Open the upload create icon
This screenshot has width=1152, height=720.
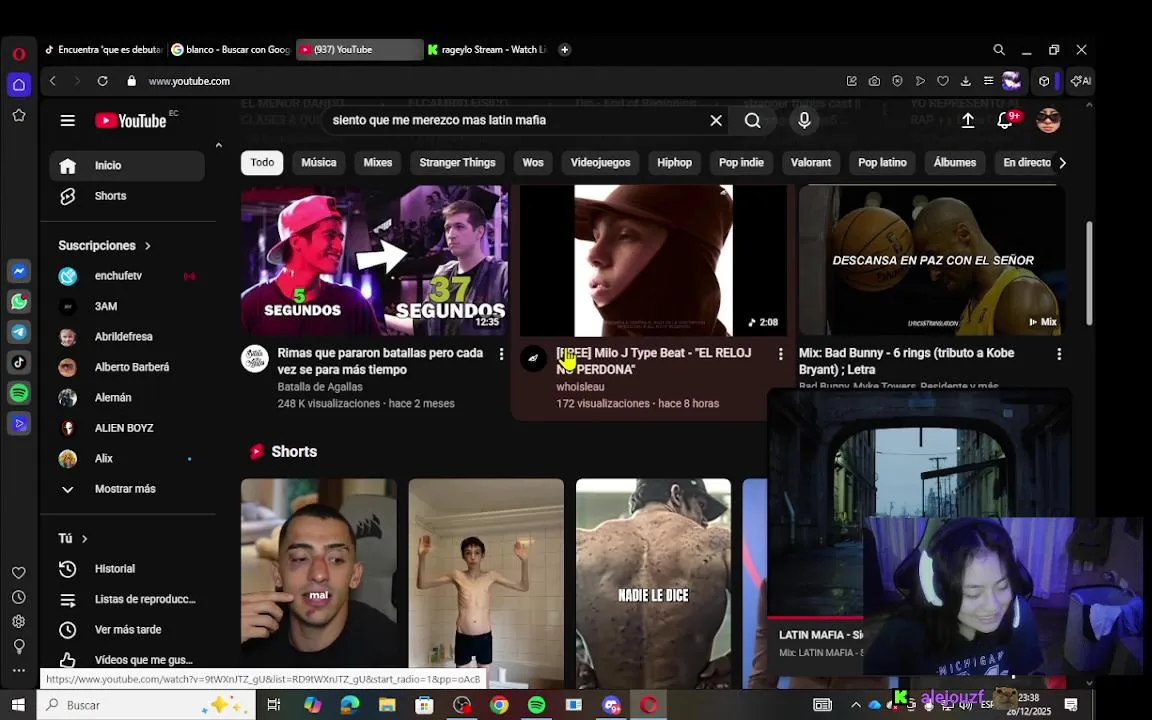968,120
